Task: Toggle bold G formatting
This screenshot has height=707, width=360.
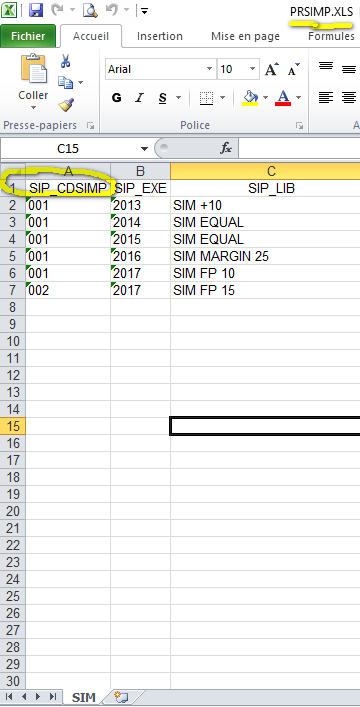Action: click(x=116, y=97)
